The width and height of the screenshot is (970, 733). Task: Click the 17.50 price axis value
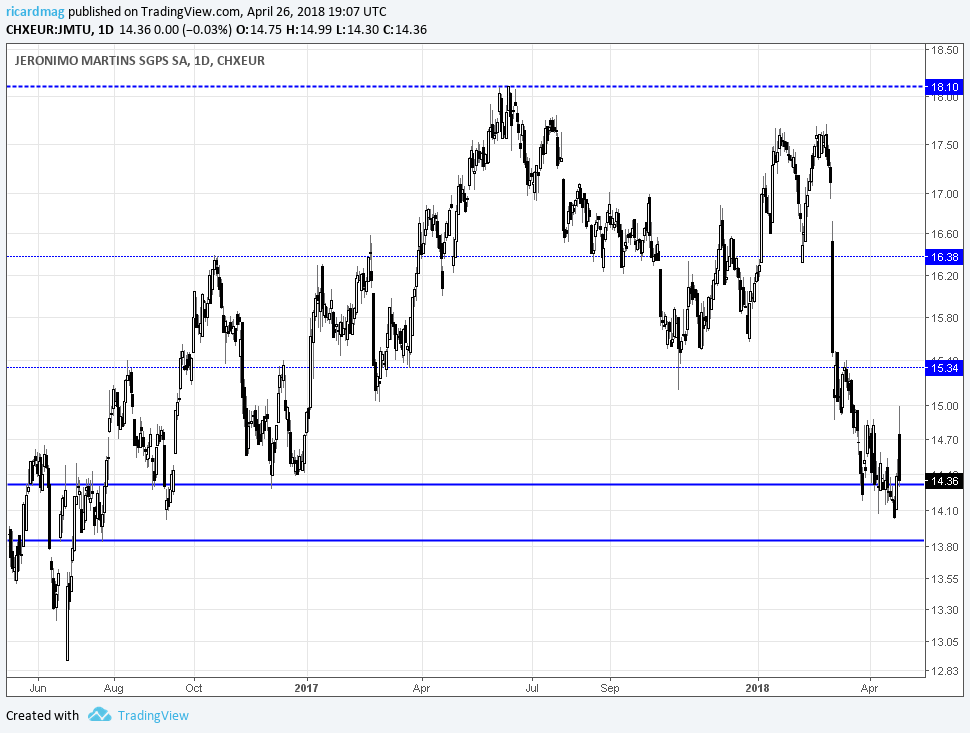click(945, 145)
